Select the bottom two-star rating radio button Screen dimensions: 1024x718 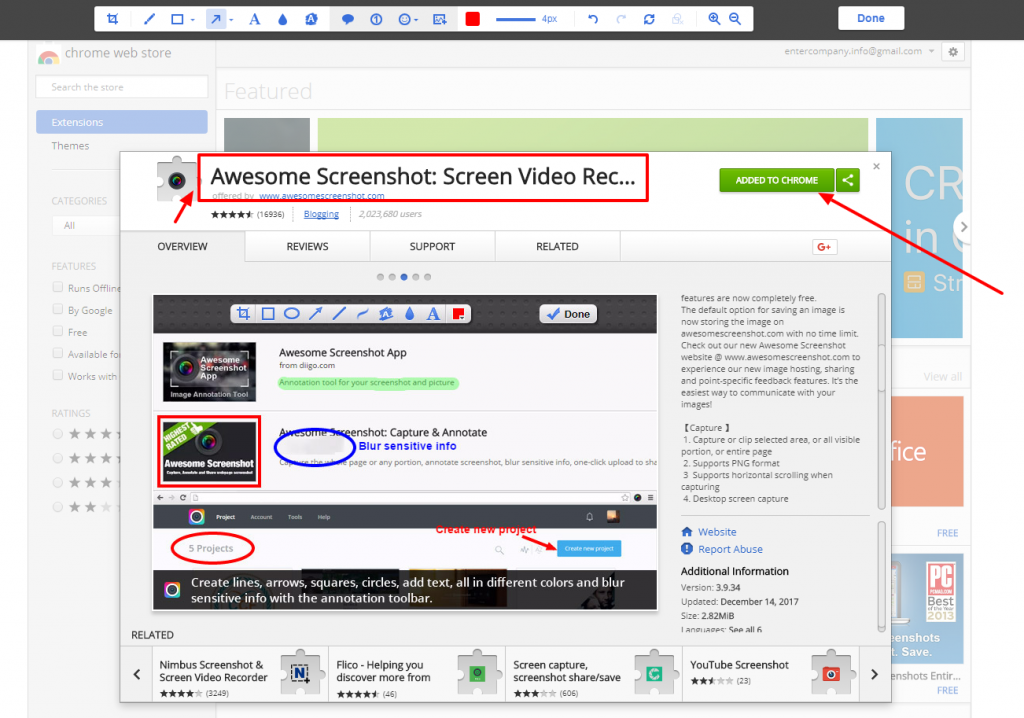(58, 507)
